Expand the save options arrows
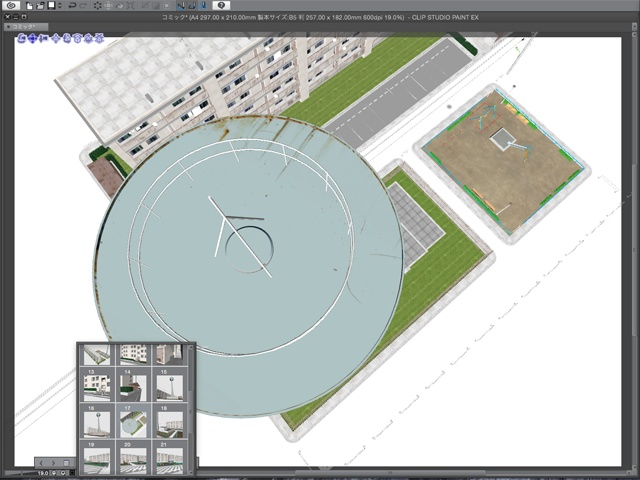 (60, 6)
